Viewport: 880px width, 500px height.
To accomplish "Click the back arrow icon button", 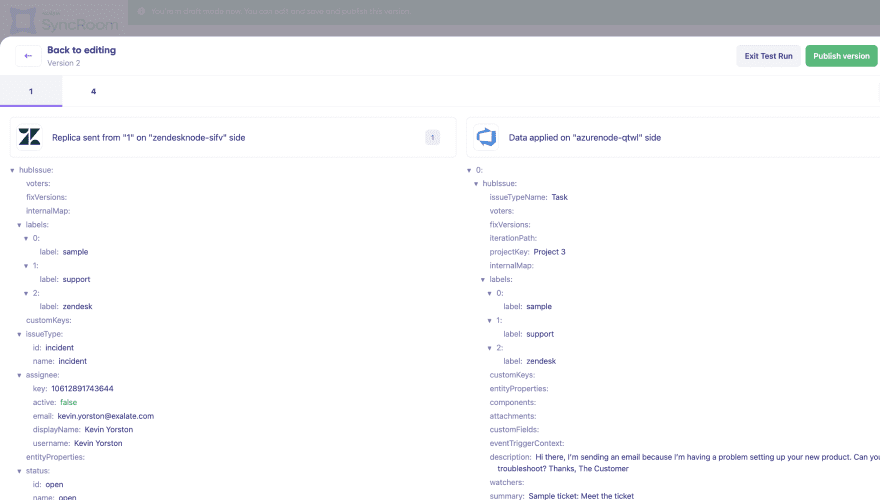I will tap(28, 56).
